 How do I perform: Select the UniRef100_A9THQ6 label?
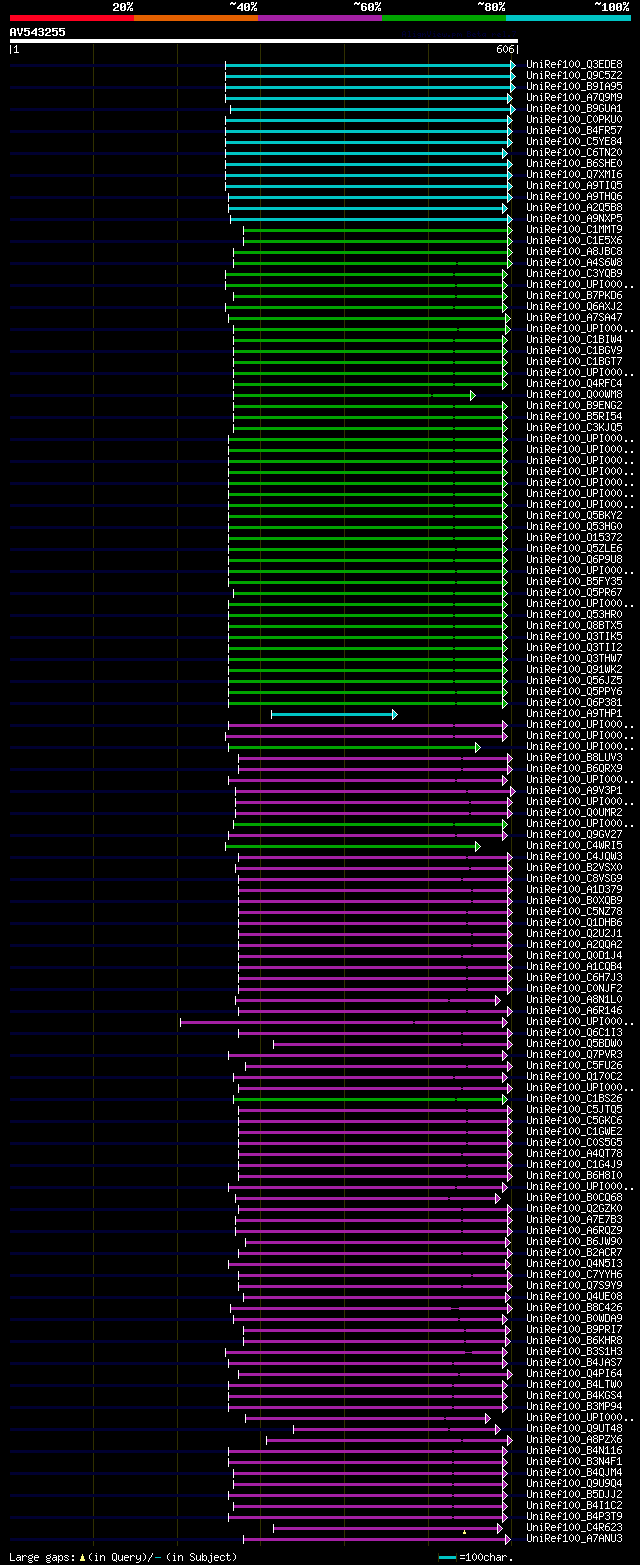(574, 196)
